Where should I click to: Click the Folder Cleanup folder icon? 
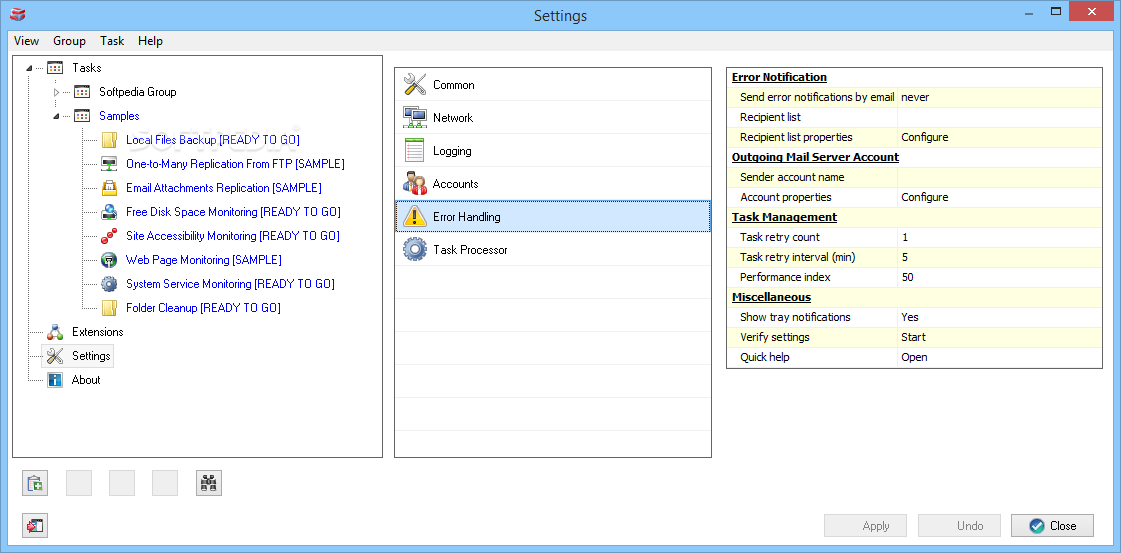pyautogui.click(x=109, y=308)
